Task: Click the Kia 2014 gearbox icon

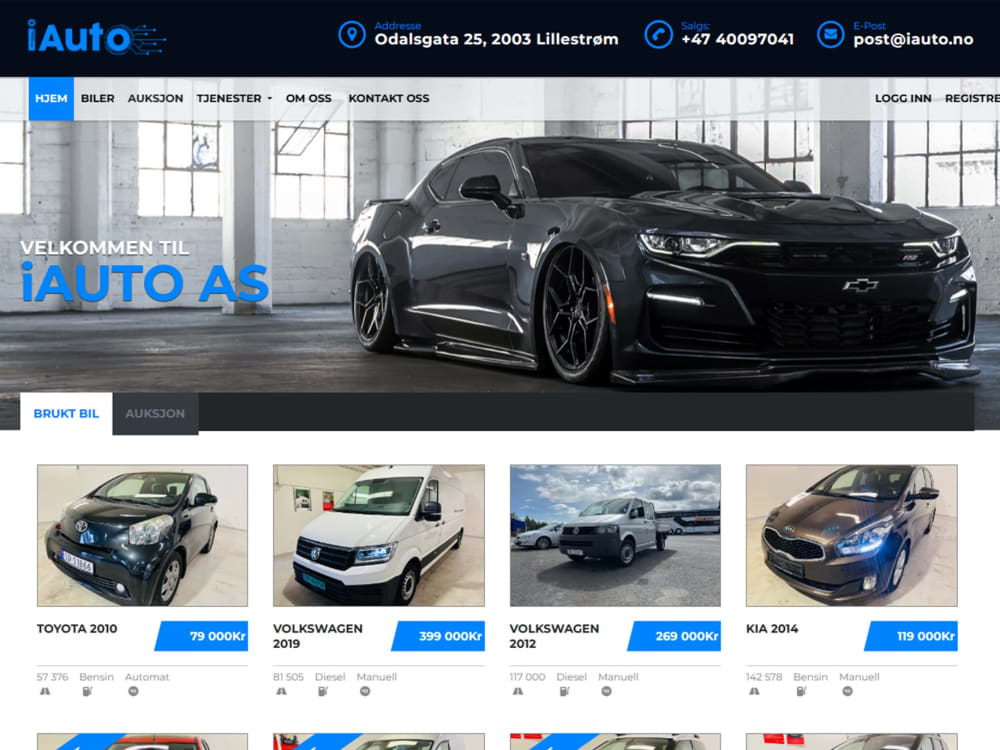Action: [848, 691]
